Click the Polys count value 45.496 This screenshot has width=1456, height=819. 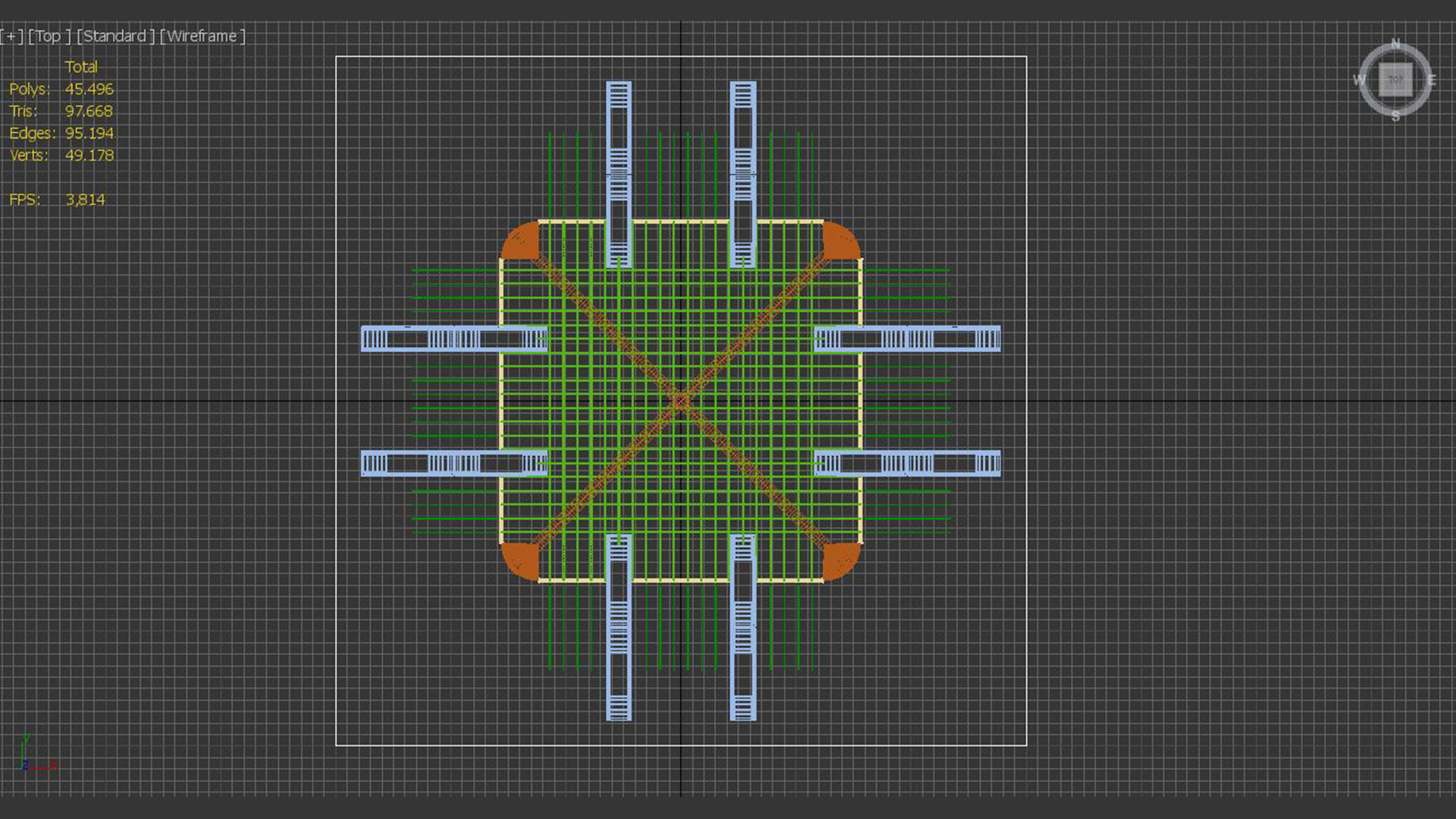tap(89, 89)
